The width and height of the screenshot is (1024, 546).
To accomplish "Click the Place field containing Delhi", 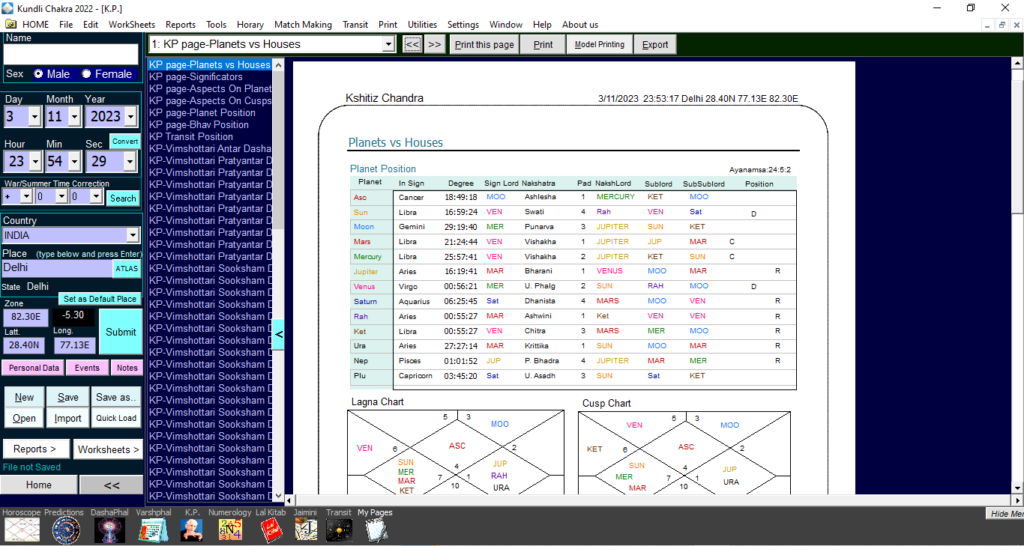I will pyautogui.click(x=57, y=268).
